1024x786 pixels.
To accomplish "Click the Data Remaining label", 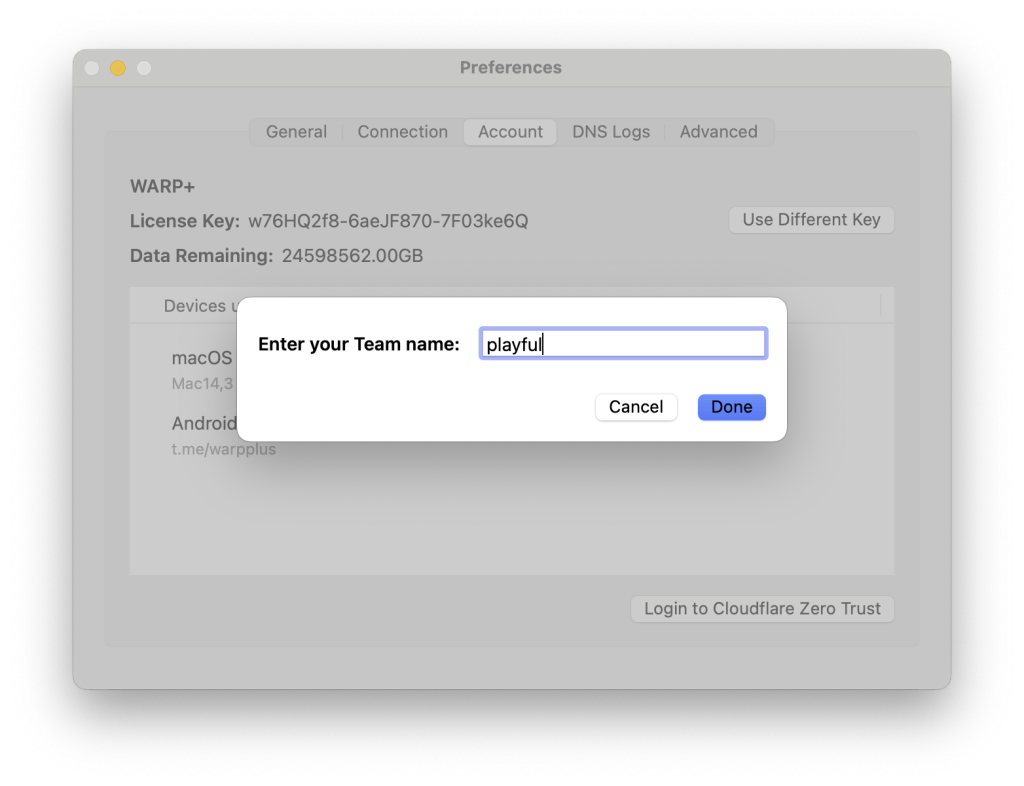I will pyautogui.click(x=202, y=256).
